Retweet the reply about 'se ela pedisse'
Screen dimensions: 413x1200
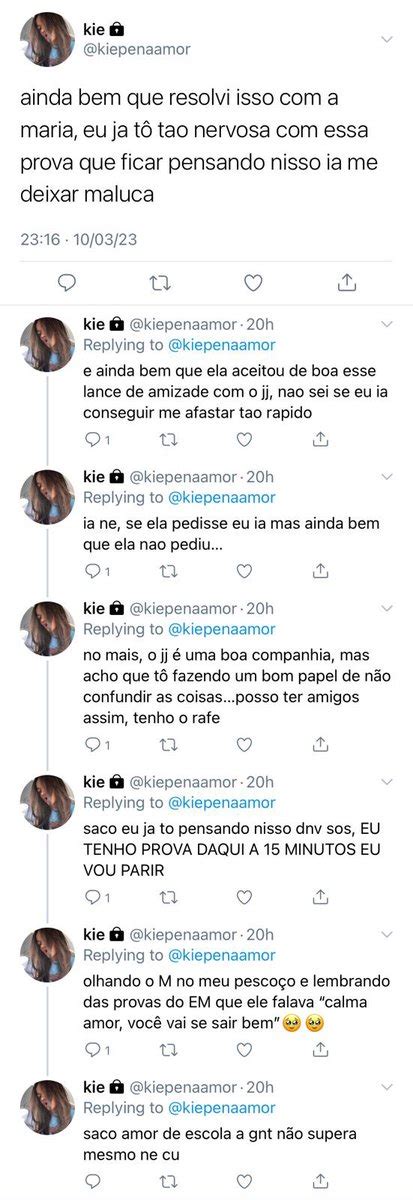point(169,570)
